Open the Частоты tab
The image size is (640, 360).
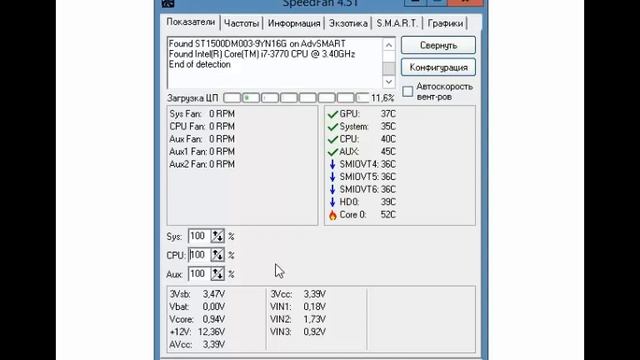coord(241,23)
